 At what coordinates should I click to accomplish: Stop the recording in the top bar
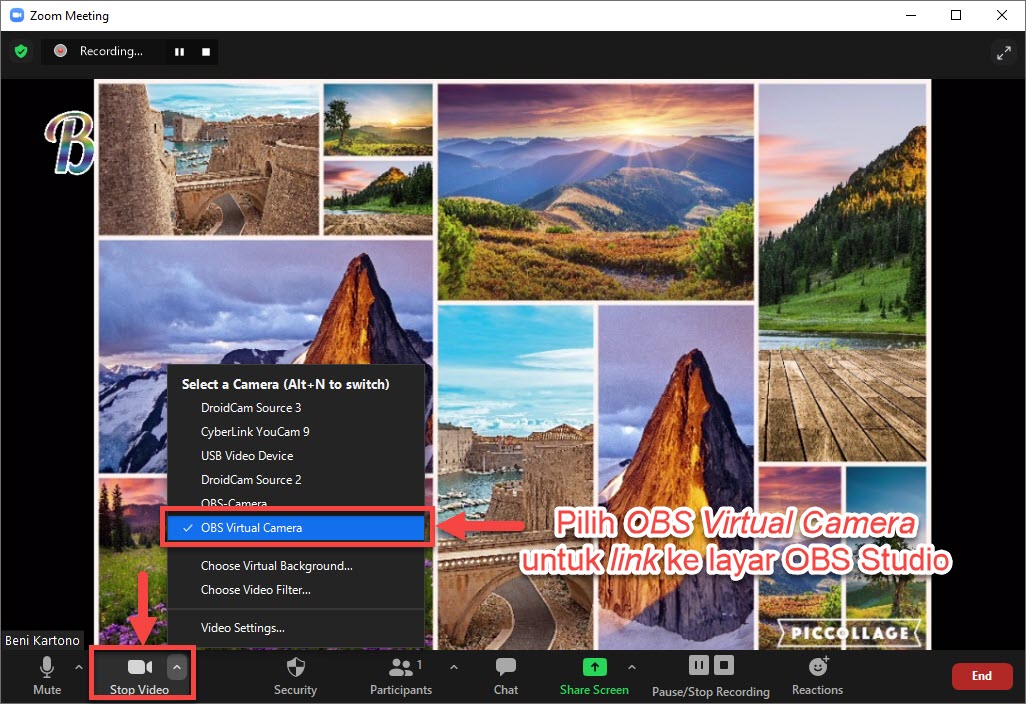point(205,52)
